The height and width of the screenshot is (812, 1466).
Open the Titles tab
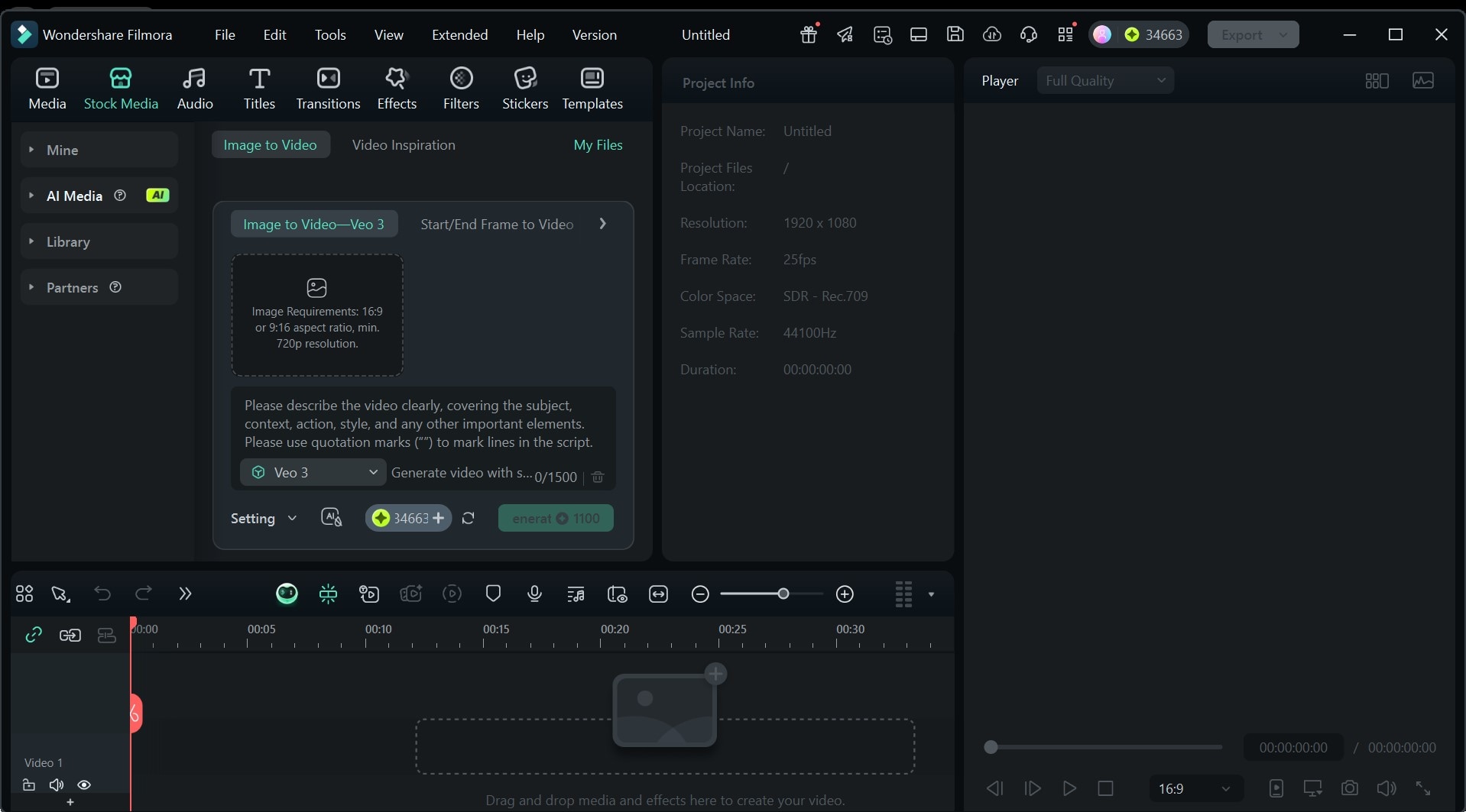(259, 89)
